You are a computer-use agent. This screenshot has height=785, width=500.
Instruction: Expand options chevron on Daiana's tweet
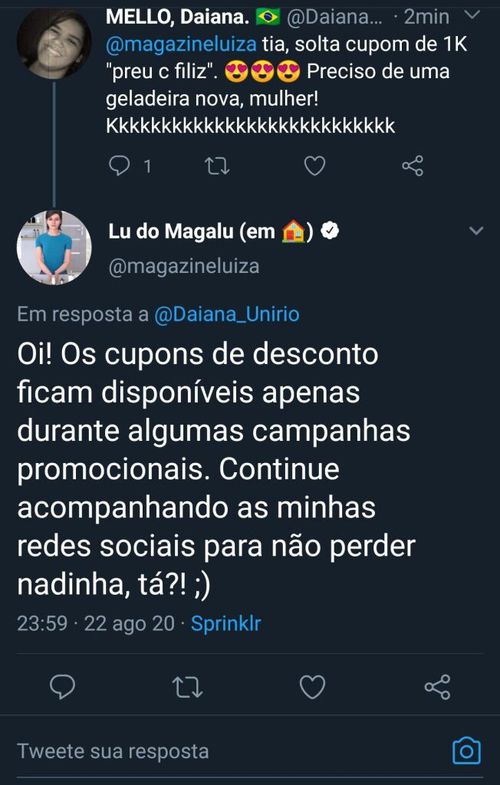[x=472, y=16]
